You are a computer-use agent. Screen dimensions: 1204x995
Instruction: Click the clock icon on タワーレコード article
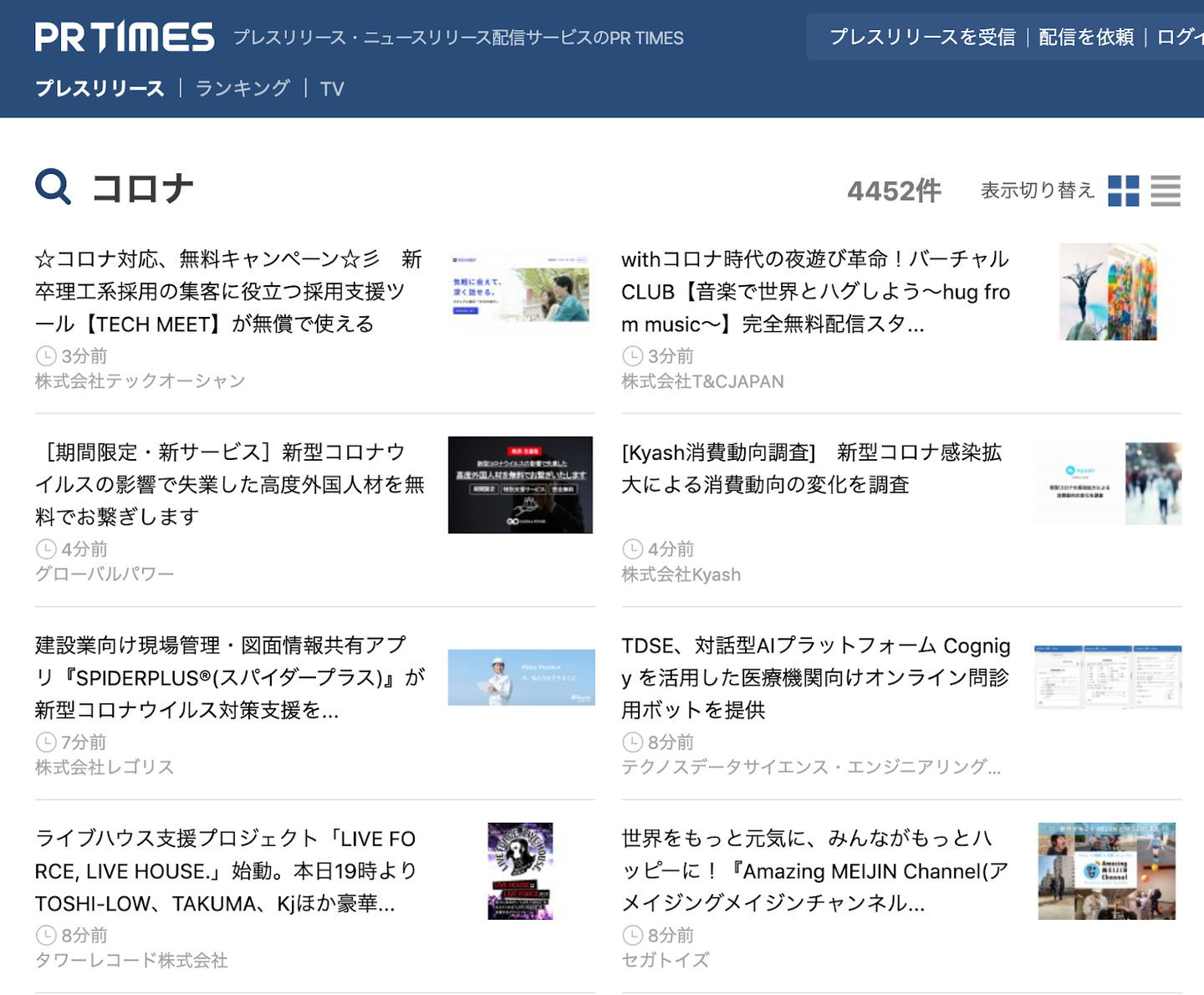(46, 936)
